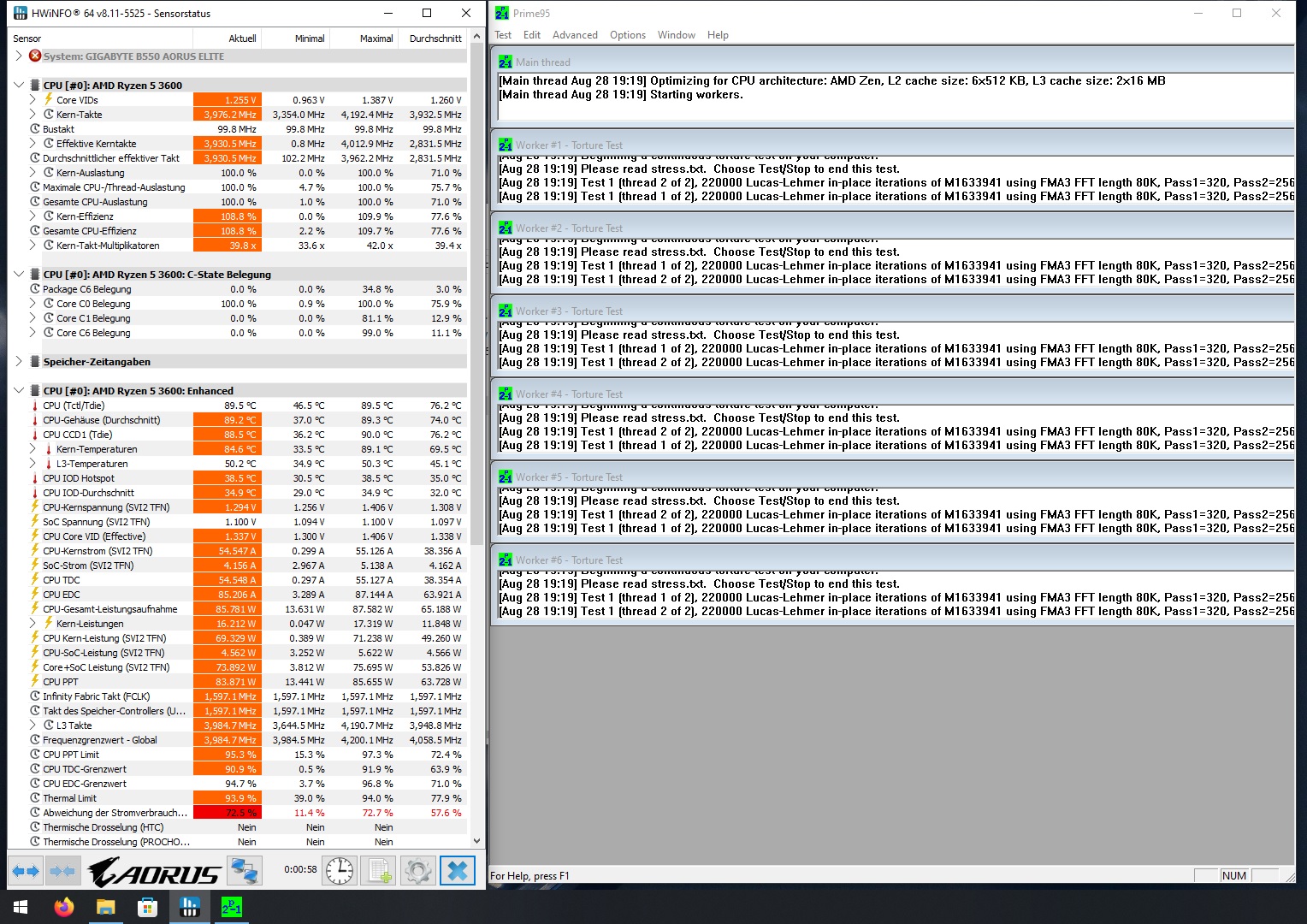Expand the sensor columns with the blue outward arrows
The height and width of the screenshot is (924, 1307).
(25, 872)
